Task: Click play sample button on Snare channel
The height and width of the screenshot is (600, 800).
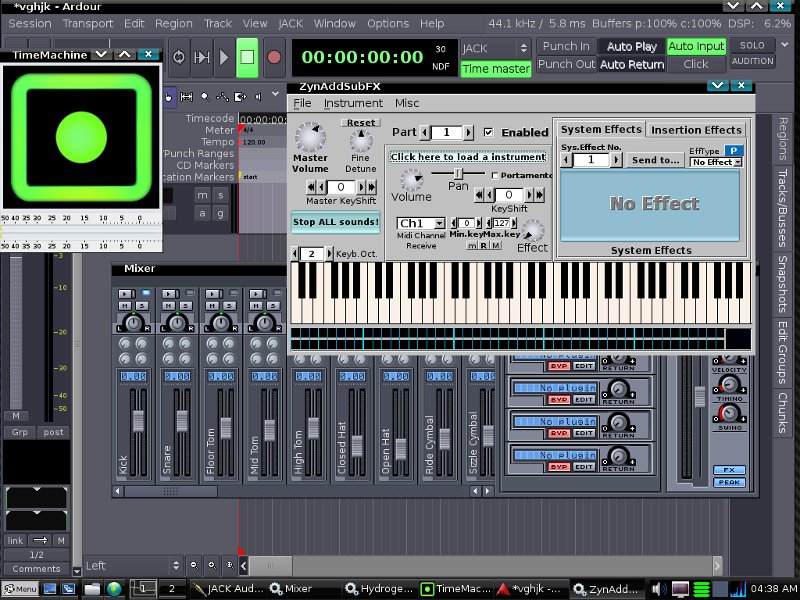Action: 169,294
